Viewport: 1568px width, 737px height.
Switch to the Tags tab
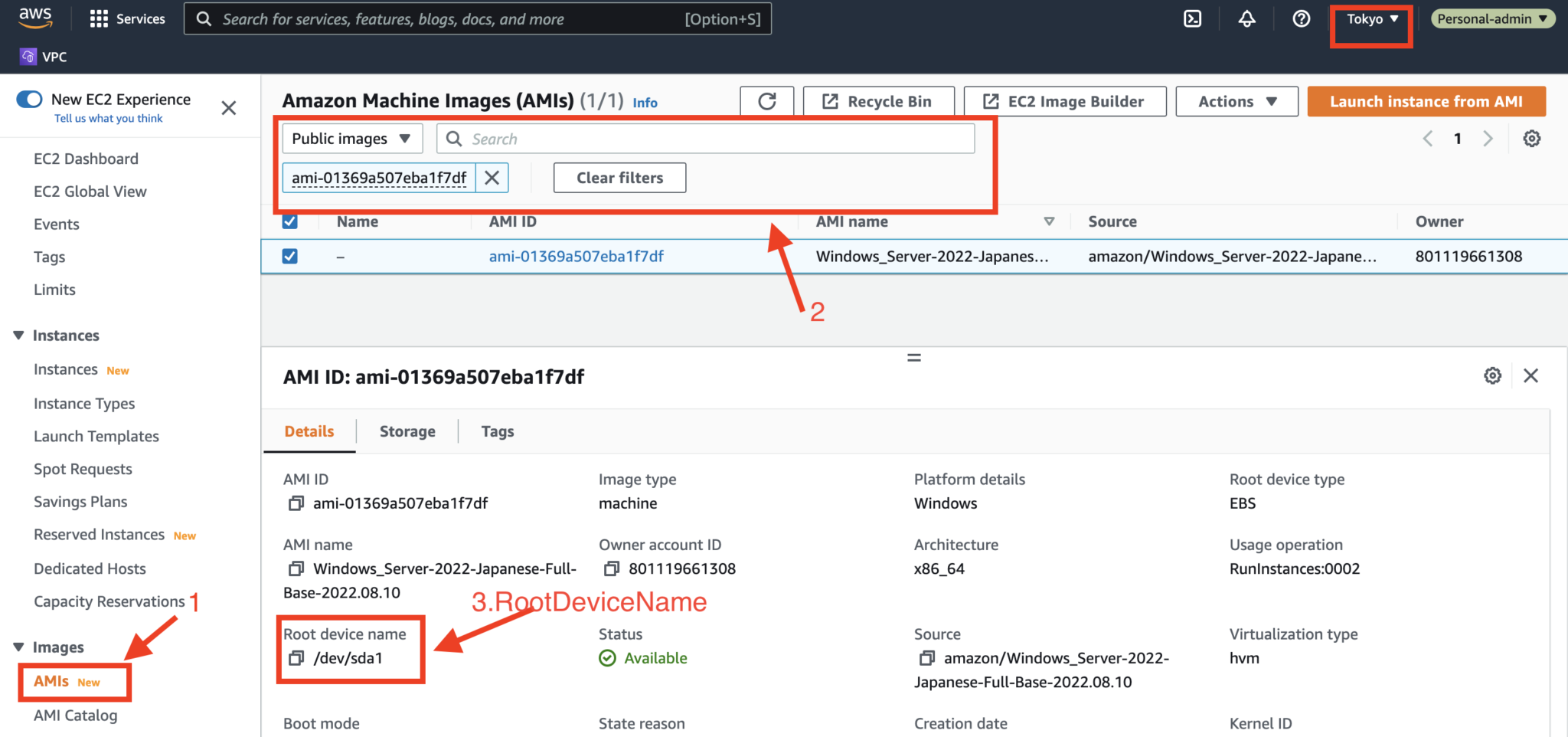(x=497, y=431)
